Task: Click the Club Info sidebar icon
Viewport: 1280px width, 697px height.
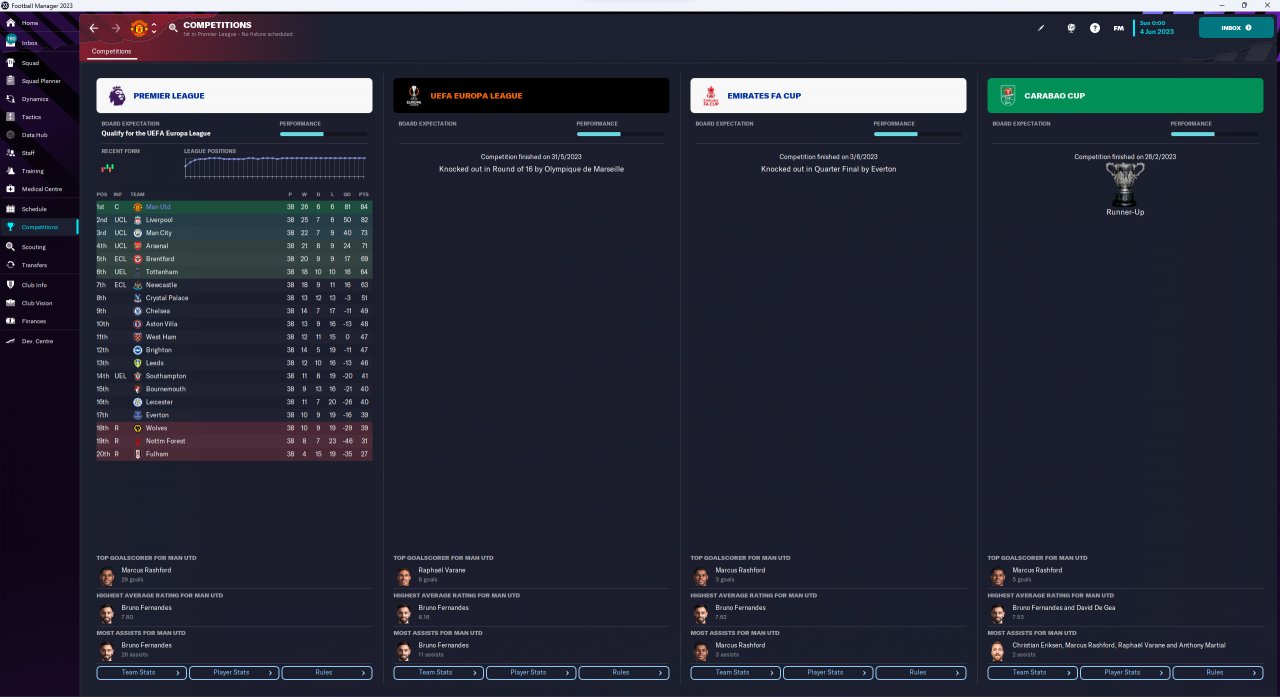Action: (10, 285)
